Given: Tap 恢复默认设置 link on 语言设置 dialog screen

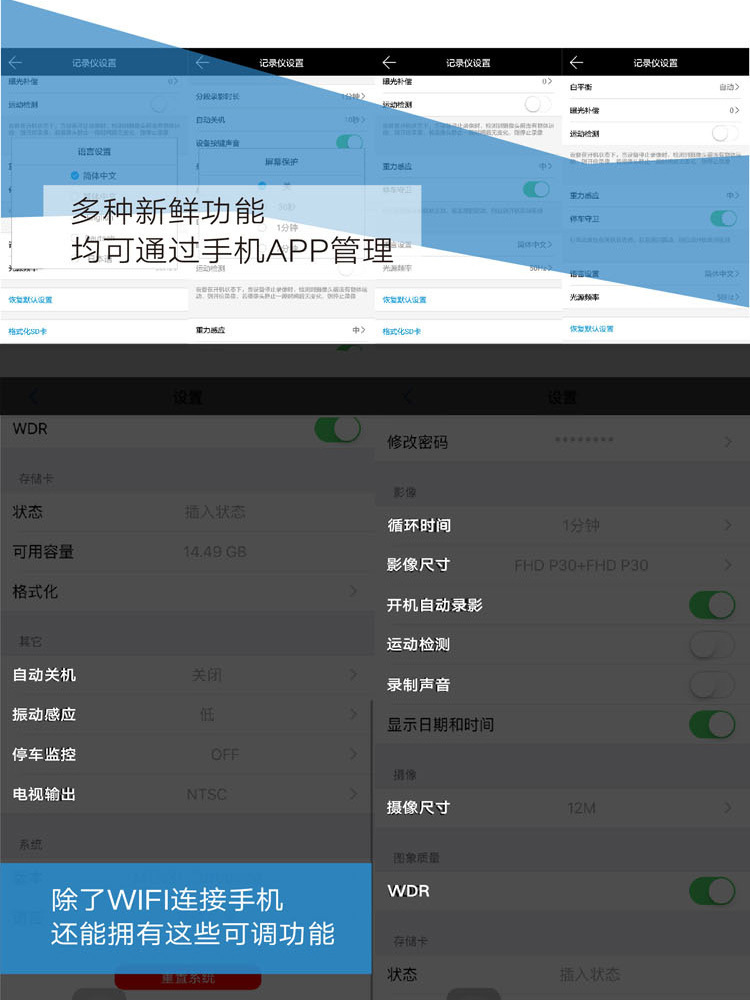Looking at the screenshot, I should coord(30,300).
